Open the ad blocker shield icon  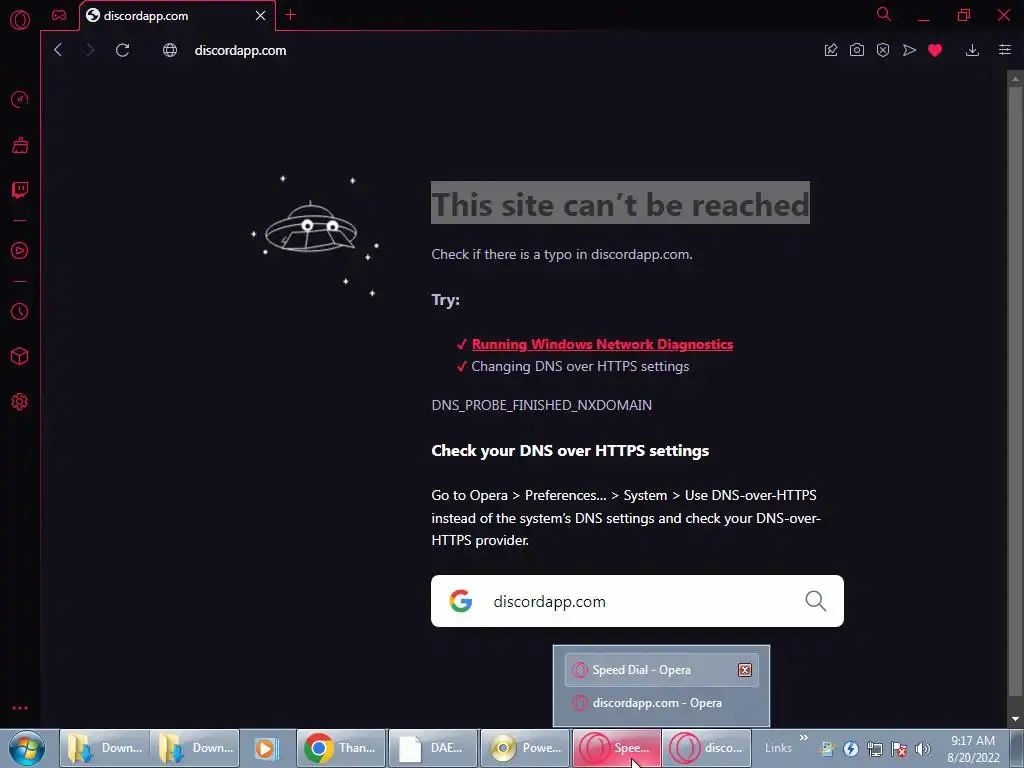click(883, 50)
